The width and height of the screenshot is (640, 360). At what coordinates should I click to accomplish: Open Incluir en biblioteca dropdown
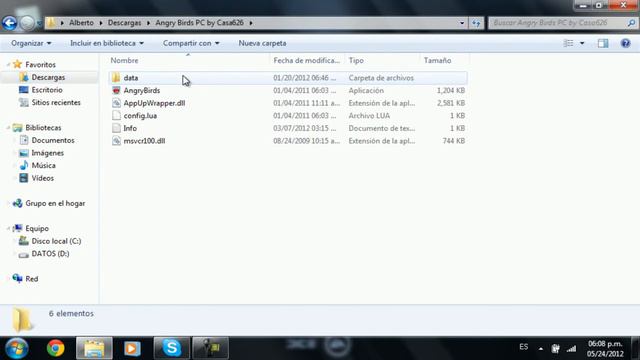(107, 43)
